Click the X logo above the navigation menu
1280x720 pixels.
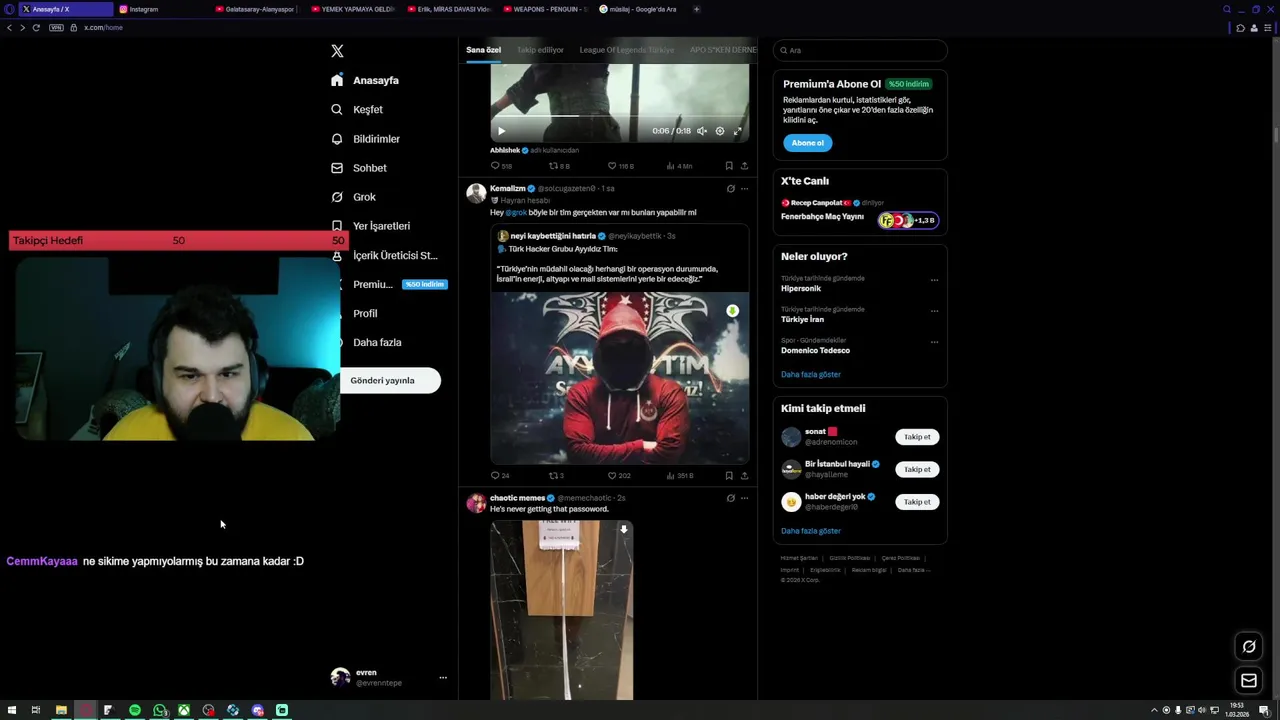tap(337, 51)
